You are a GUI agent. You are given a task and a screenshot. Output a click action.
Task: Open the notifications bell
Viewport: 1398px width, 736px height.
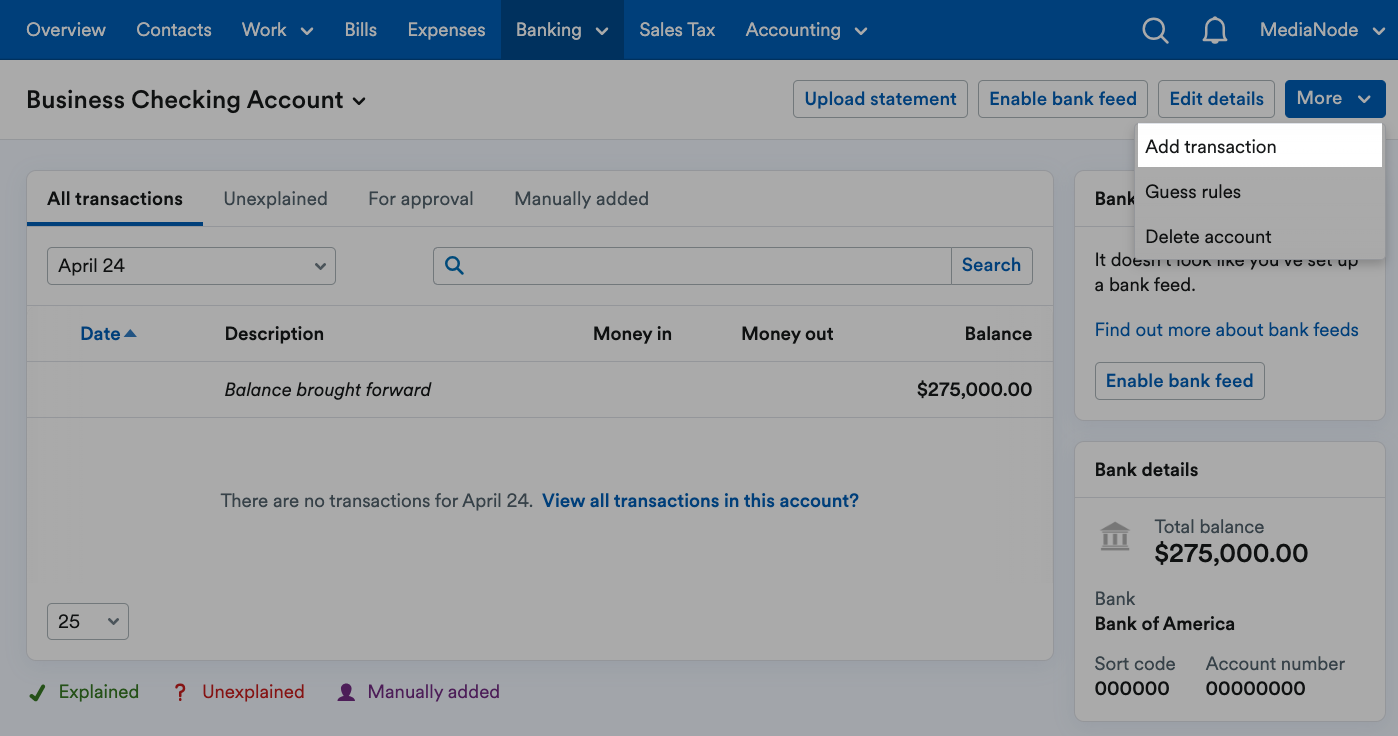[1215, 30]
